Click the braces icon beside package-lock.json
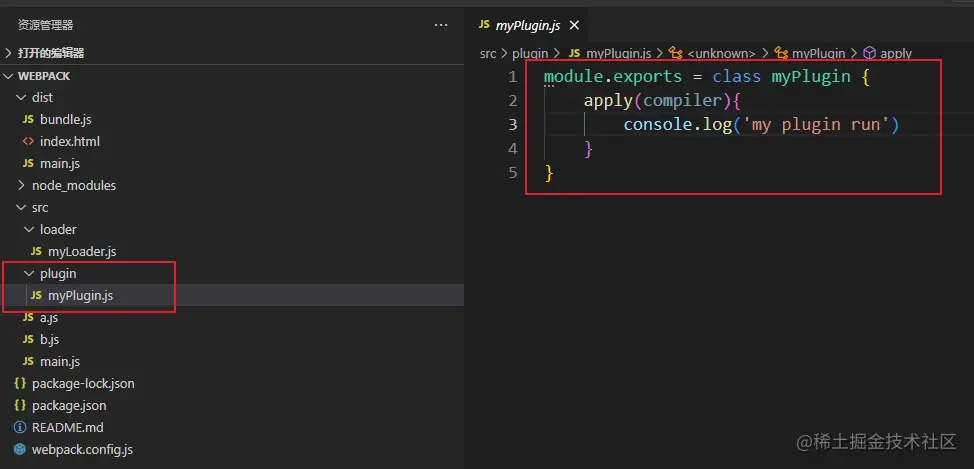 point(20,384)
